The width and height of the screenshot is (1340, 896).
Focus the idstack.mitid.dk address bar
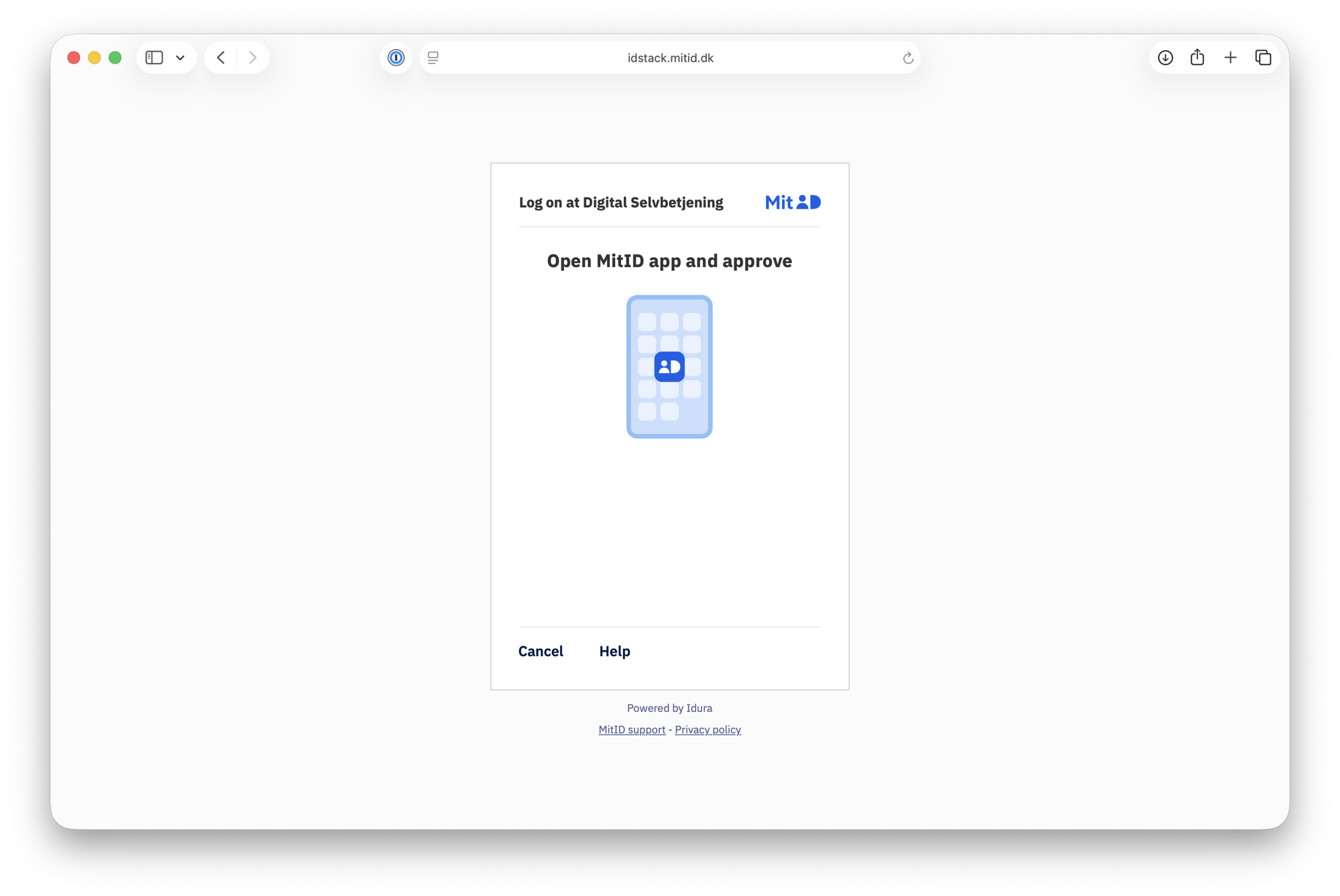pyautogui.click(x=670, y=58)
